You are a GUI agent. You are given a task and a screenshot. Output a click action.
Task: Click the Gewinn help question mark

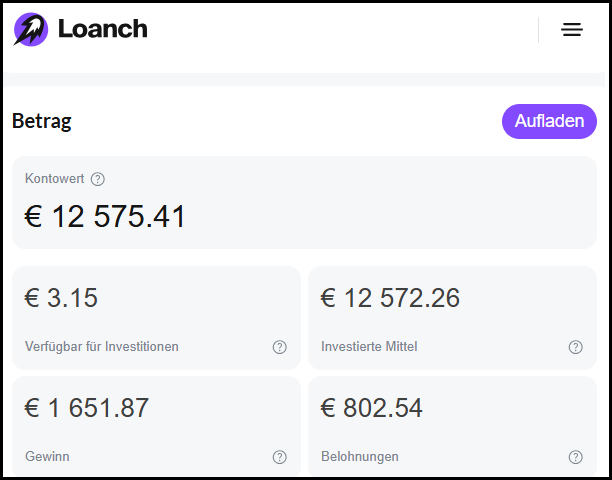280,457
